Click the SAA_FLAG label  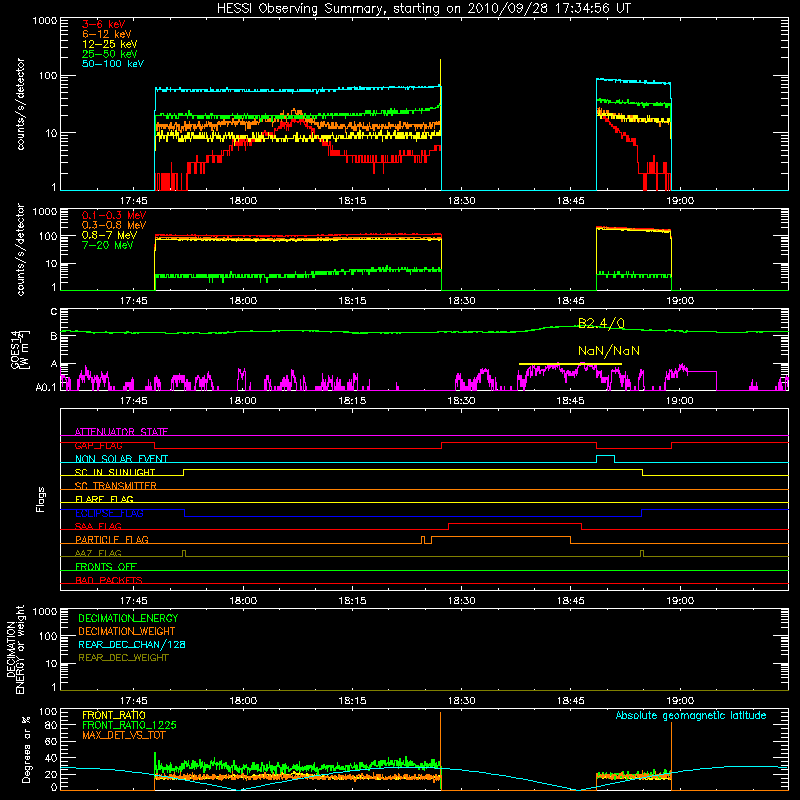[98, 526]
